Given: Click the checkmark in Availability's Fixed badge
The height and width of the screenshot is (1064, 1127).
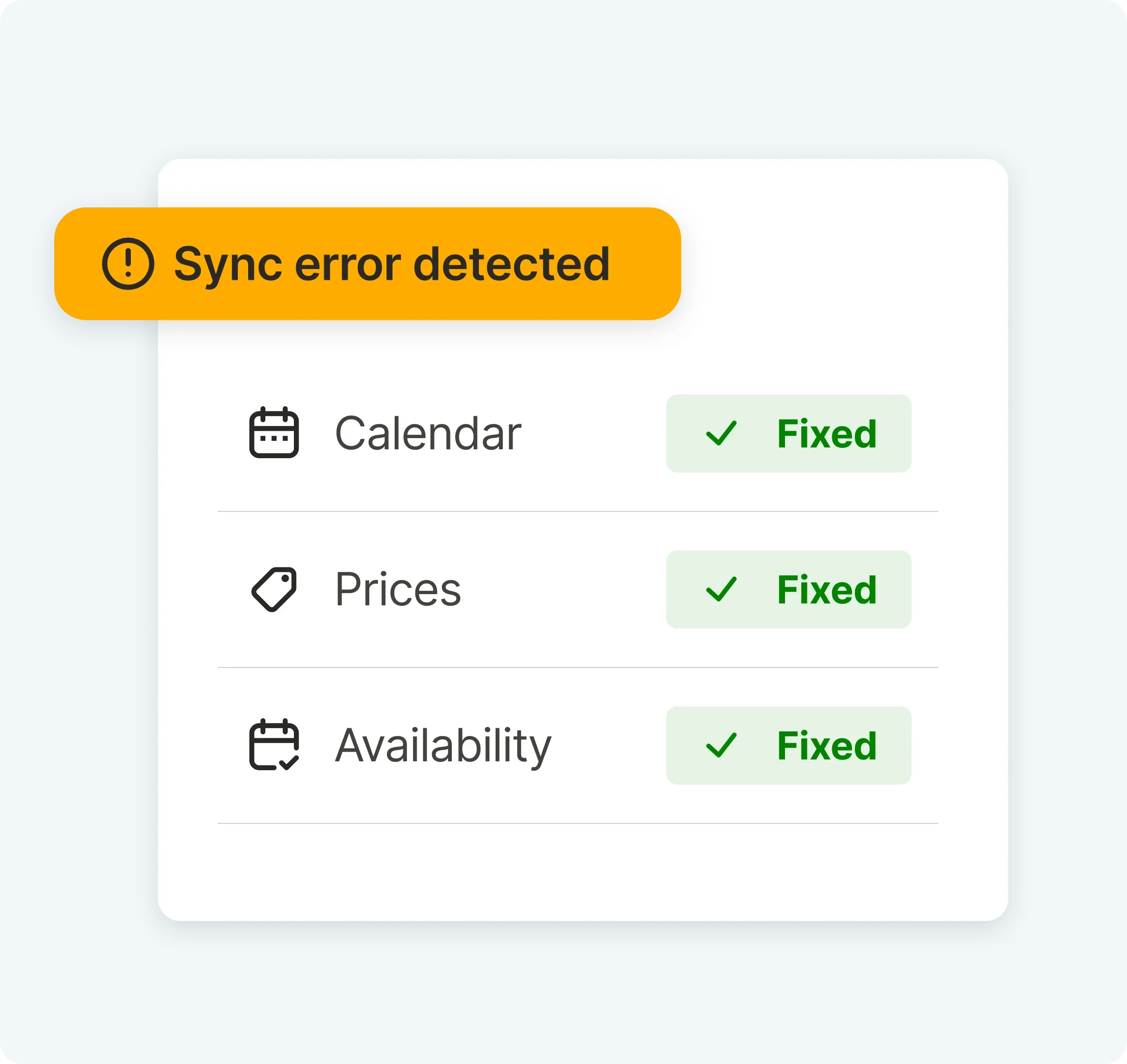Looking at the screenshot, I should click(720, 745).
